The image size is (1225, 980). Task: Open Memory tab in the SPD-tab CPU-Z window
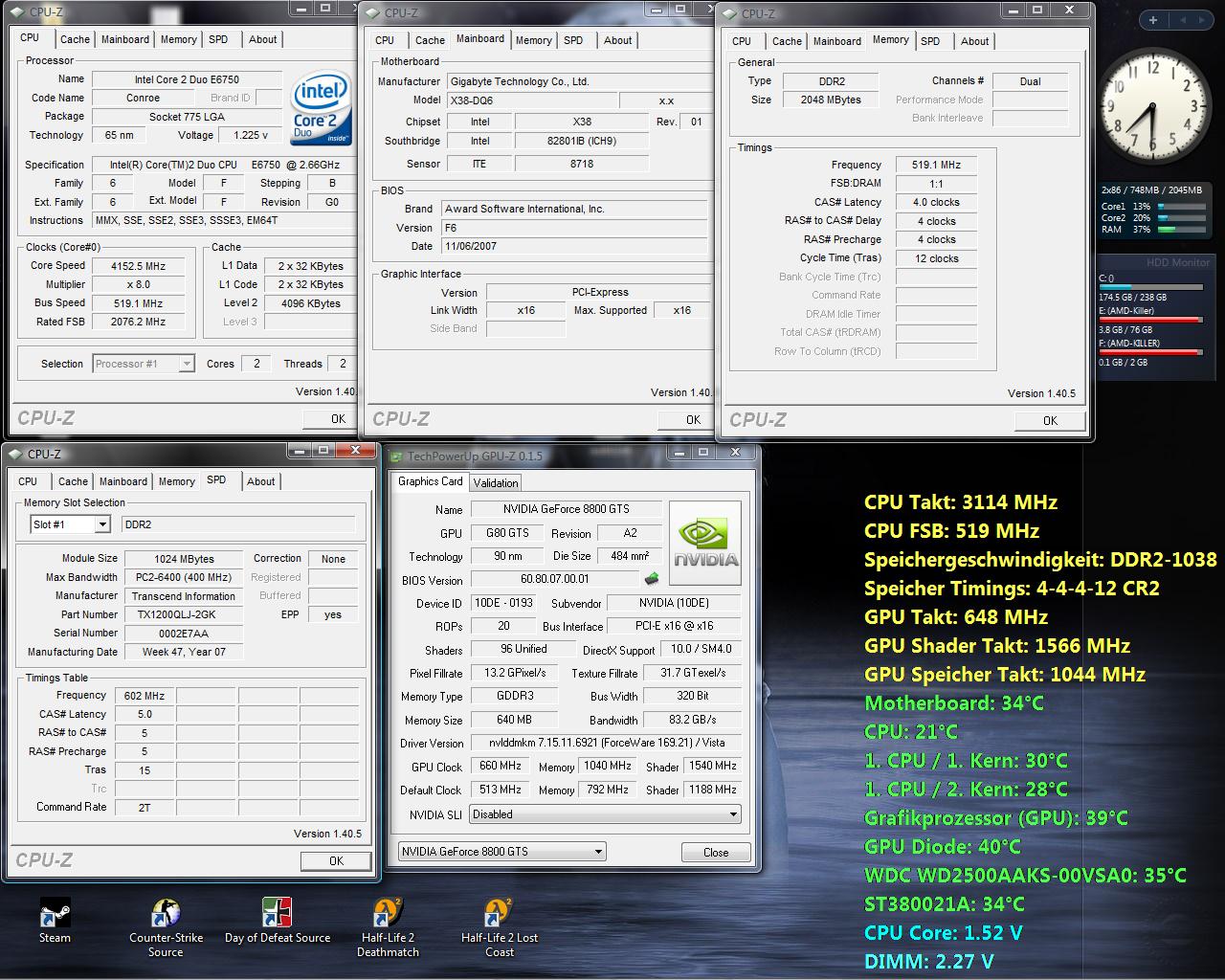pos(176,481)
